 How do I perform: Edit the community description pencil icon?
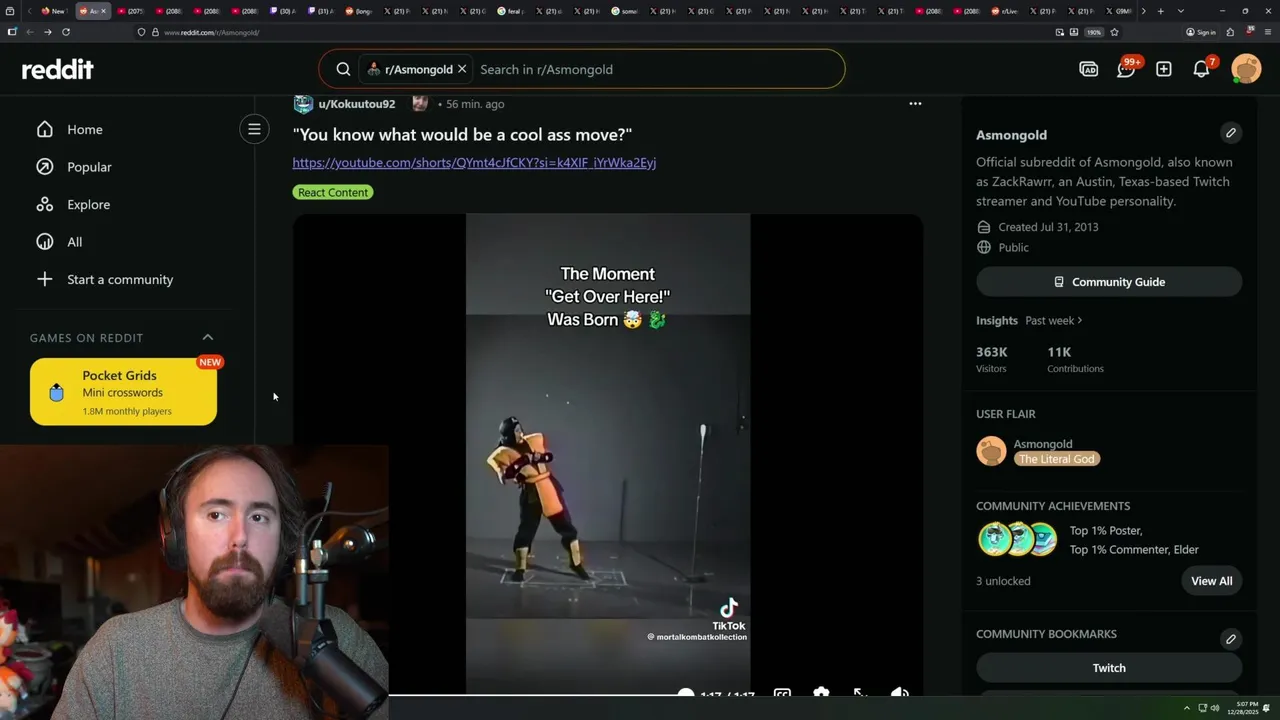(x=1231, y=133)
